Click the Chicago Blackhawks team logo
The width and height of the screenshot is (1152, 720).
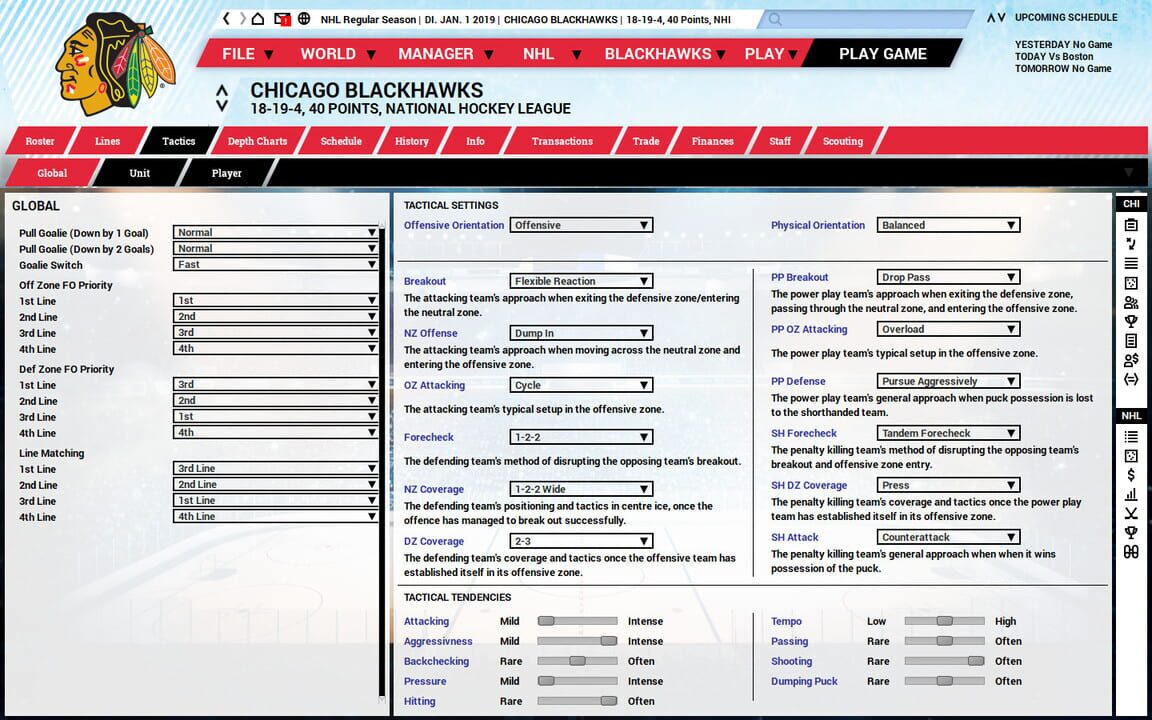(x=115, y=64)
